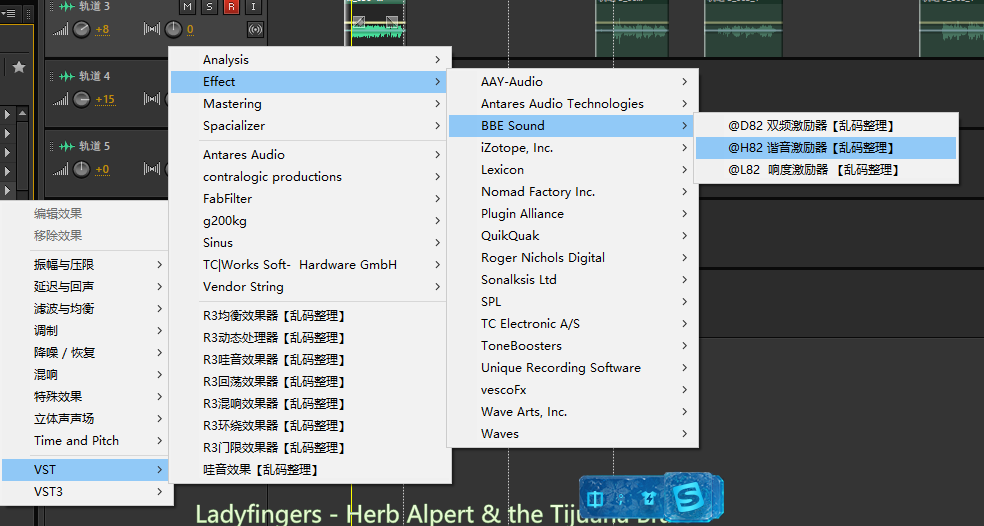
Task: Click the scroll-up arrow in left panel
Action: 23,114
